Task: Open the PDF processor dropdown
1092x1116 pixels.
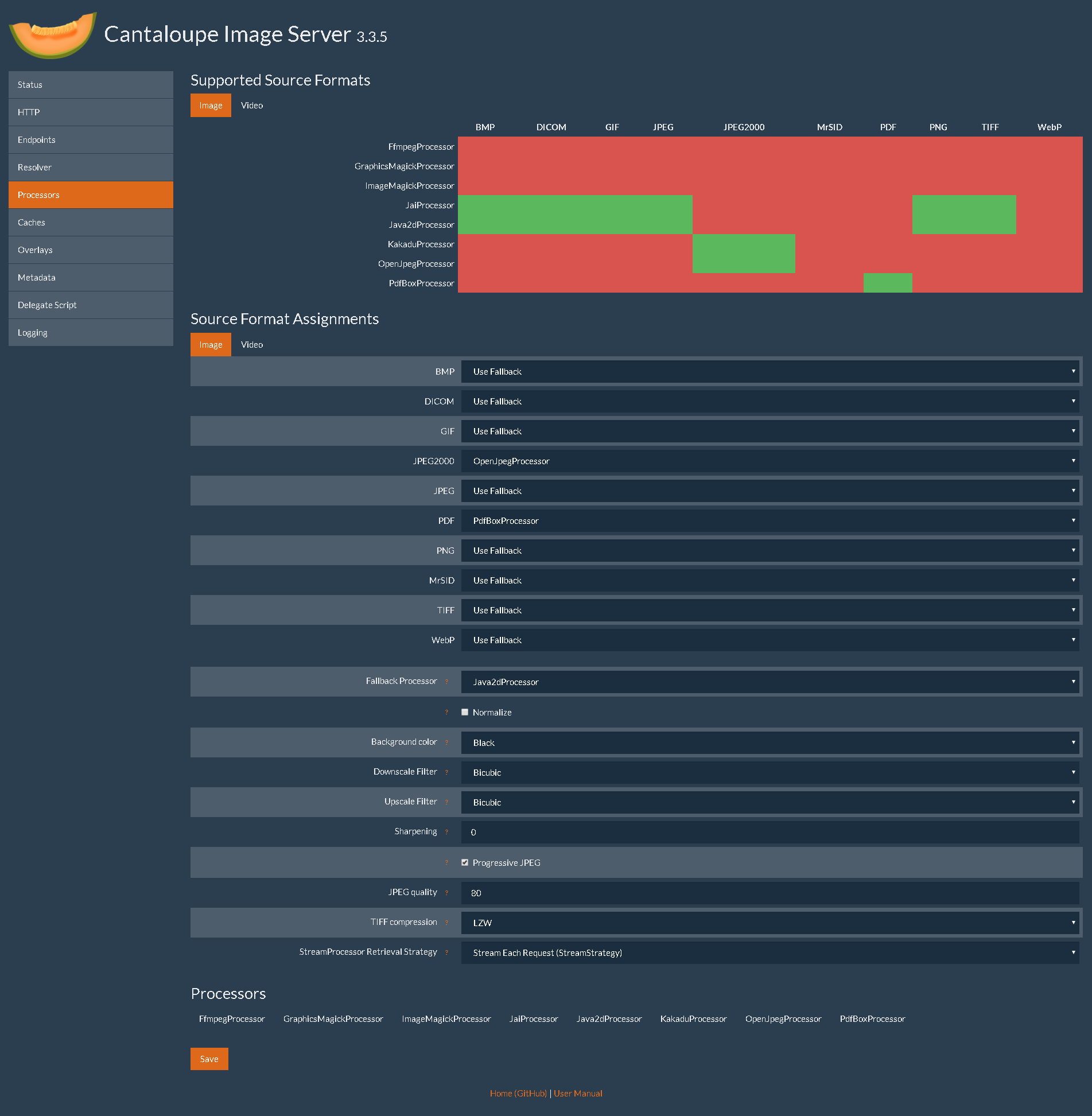Action: [770, 521]
